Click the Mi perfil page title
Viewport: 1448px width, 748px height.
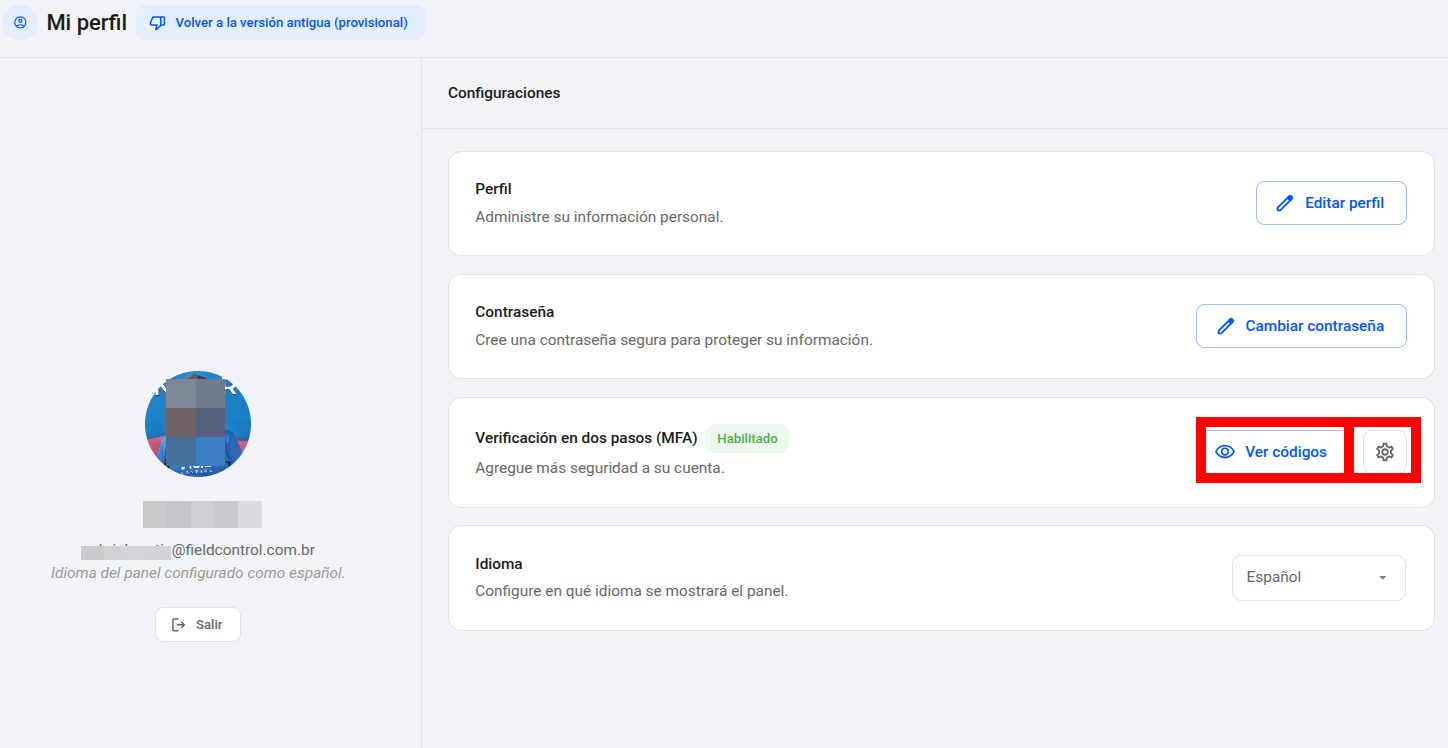pyautogui.click(x=87, y=22)
